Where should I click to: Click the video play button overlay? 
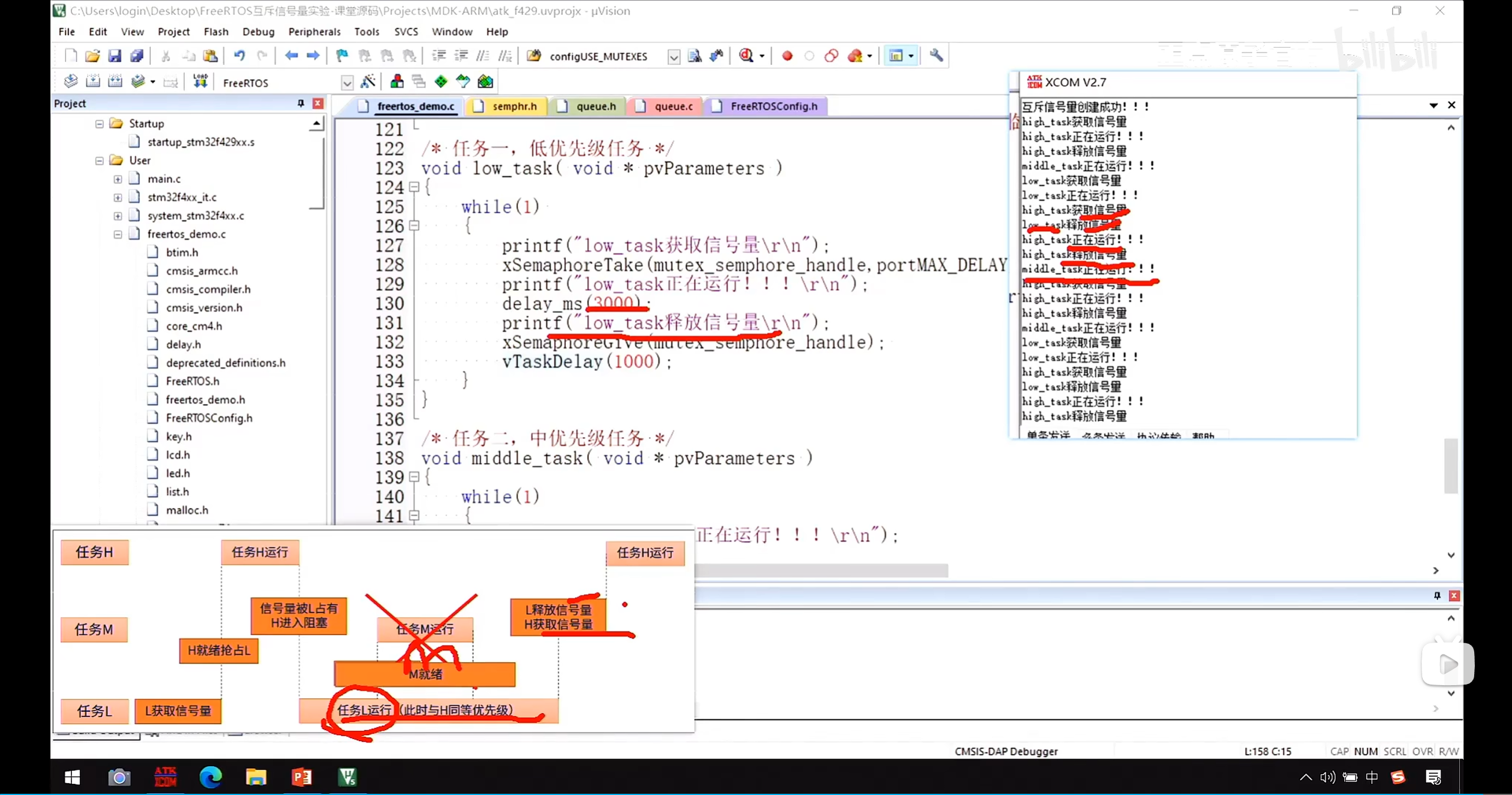[x=1447, y=664]
